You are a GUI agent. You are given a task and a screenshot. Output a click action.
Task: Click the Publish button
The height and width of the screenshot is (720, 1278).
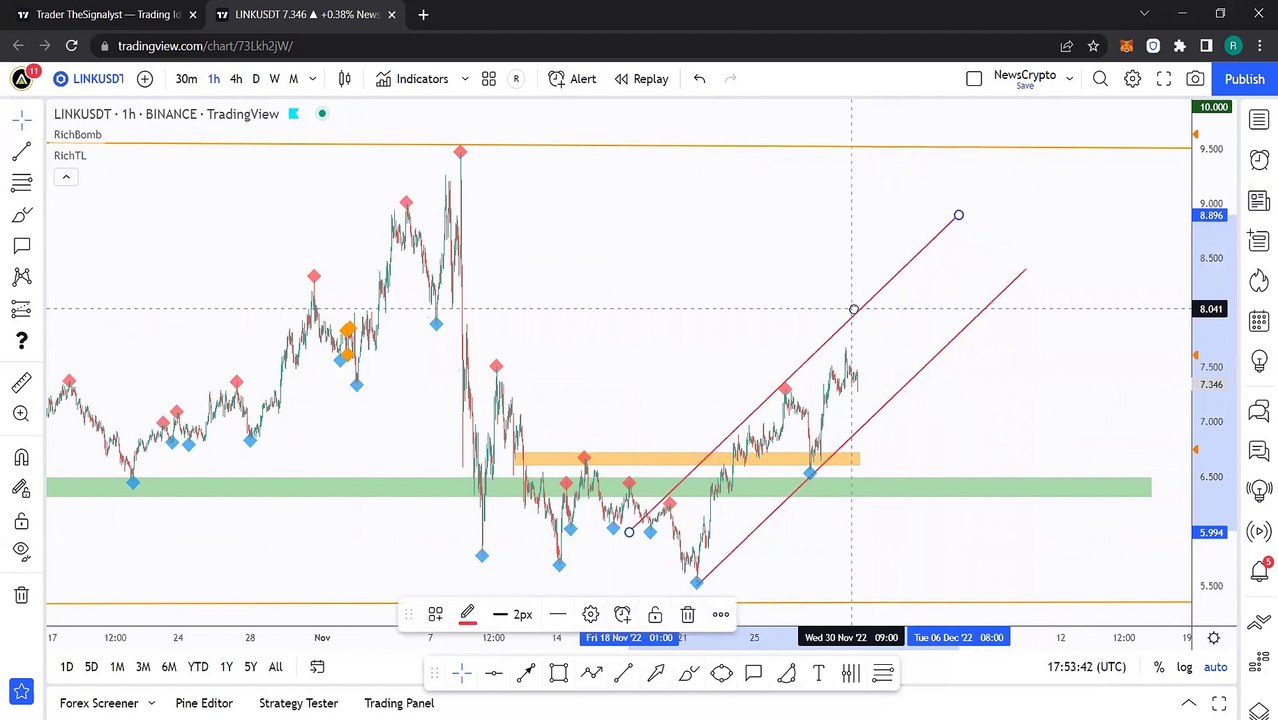click(1244, 79)
